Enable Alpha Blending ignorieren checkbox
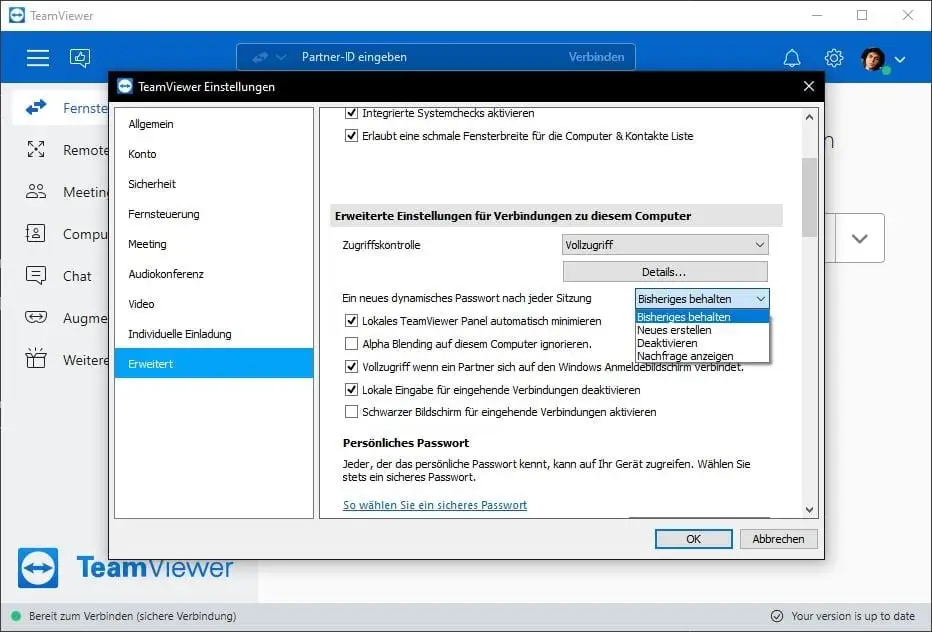Viewport: 932px width, 632px height. tap(351, 344)
